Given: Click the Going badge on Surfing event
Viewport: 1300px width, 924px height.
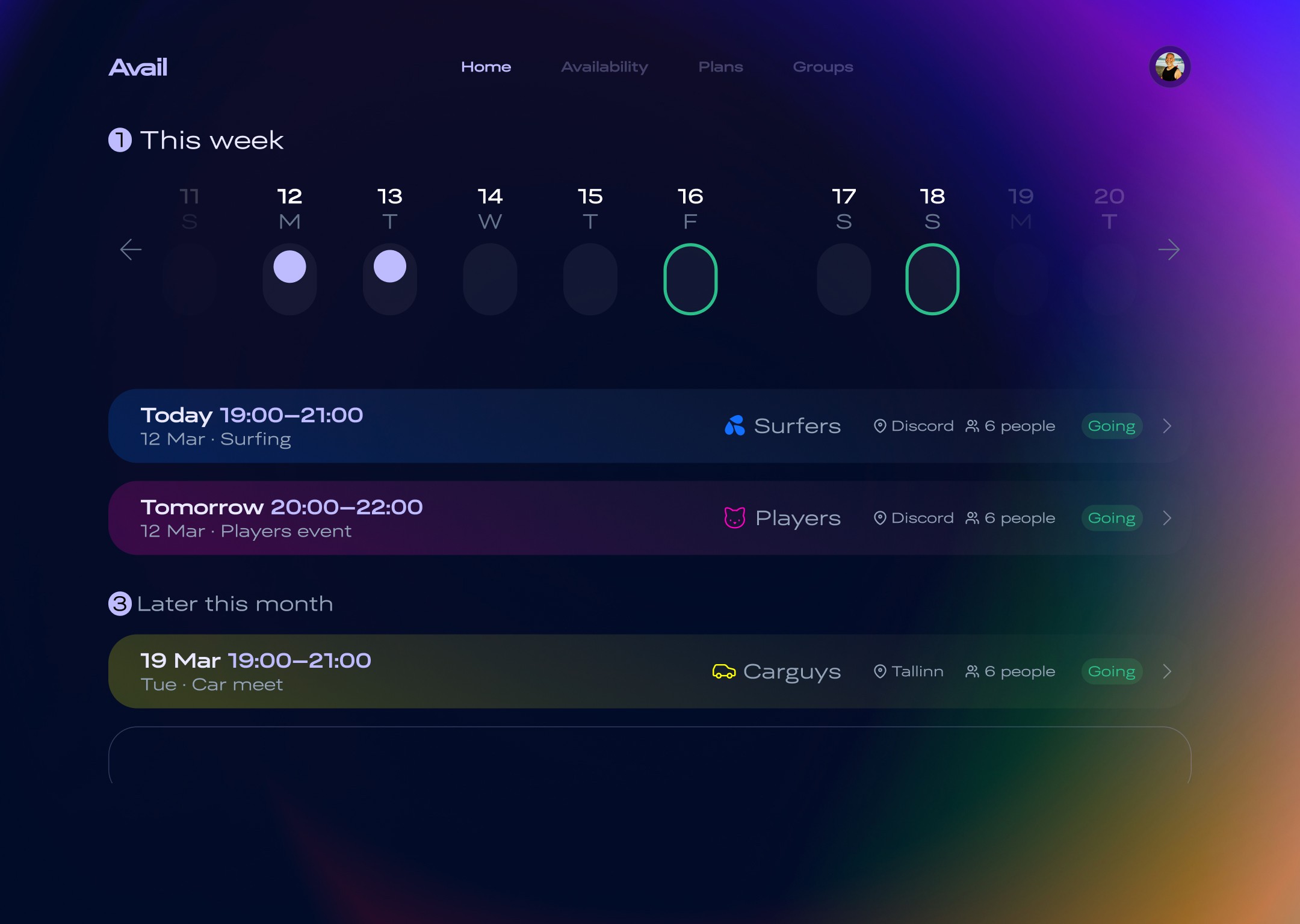Looking at the screenshot, I should (x=1111, y=426).
